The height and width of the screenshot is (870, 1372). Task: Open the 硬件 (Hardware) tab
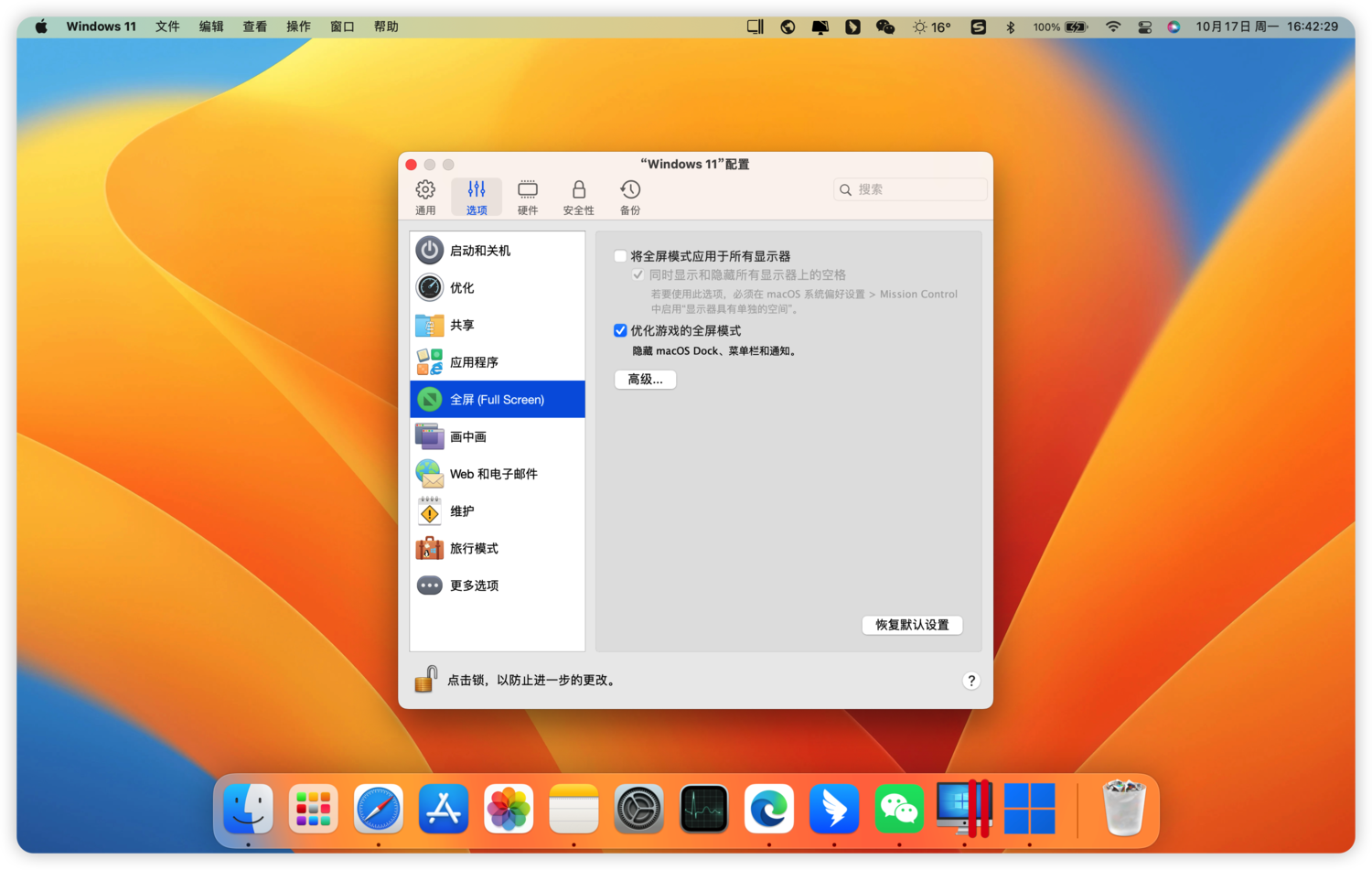(x=528, y=197)
